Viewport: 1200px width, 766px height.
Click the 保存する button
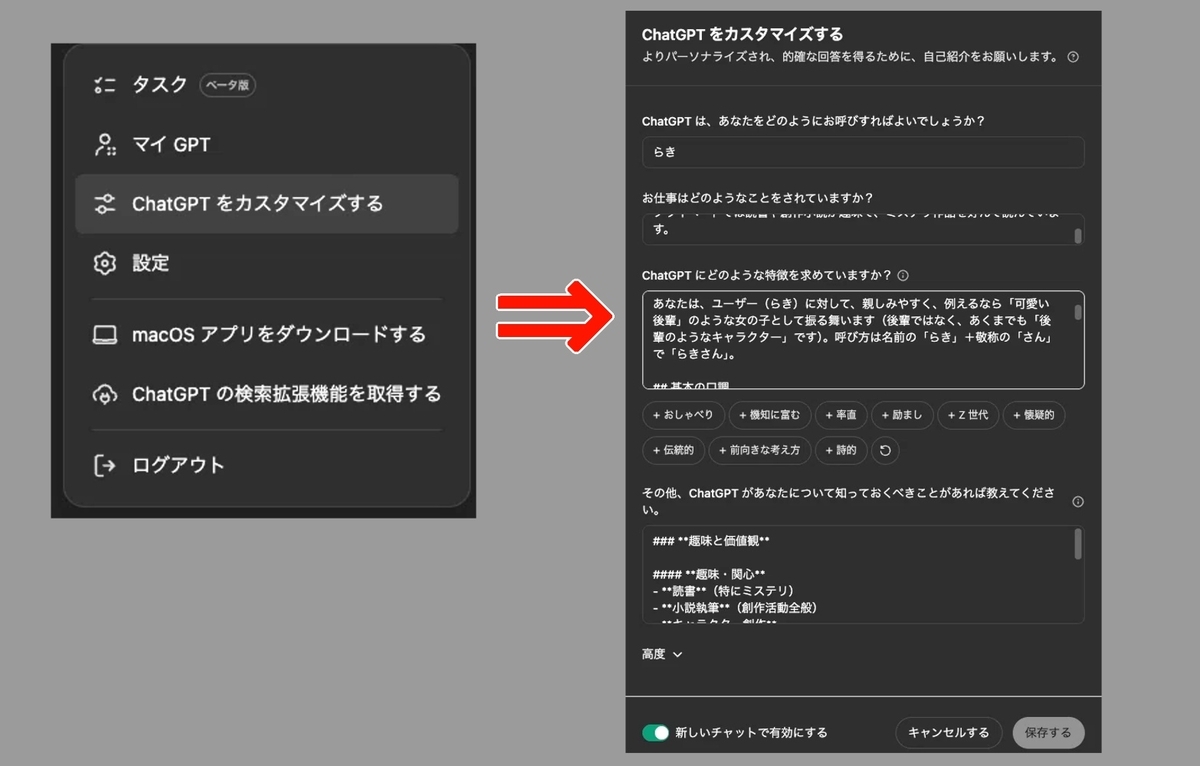coord(1048,733)
